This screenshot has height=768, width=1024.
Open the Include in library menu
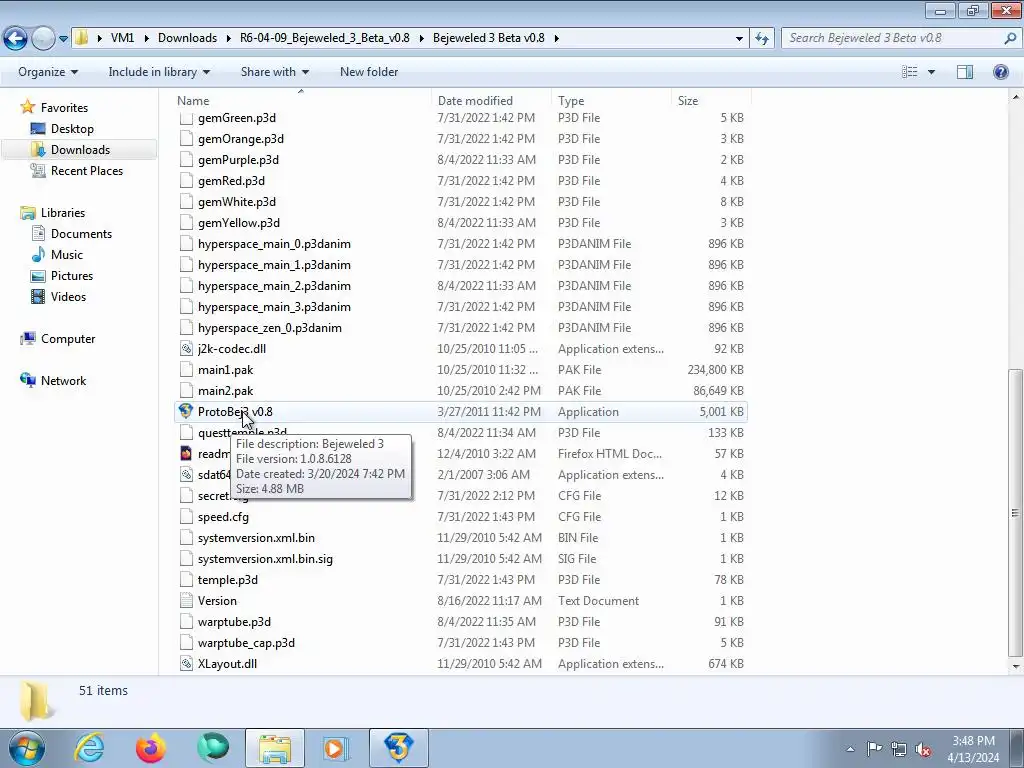tap(159, 72)
